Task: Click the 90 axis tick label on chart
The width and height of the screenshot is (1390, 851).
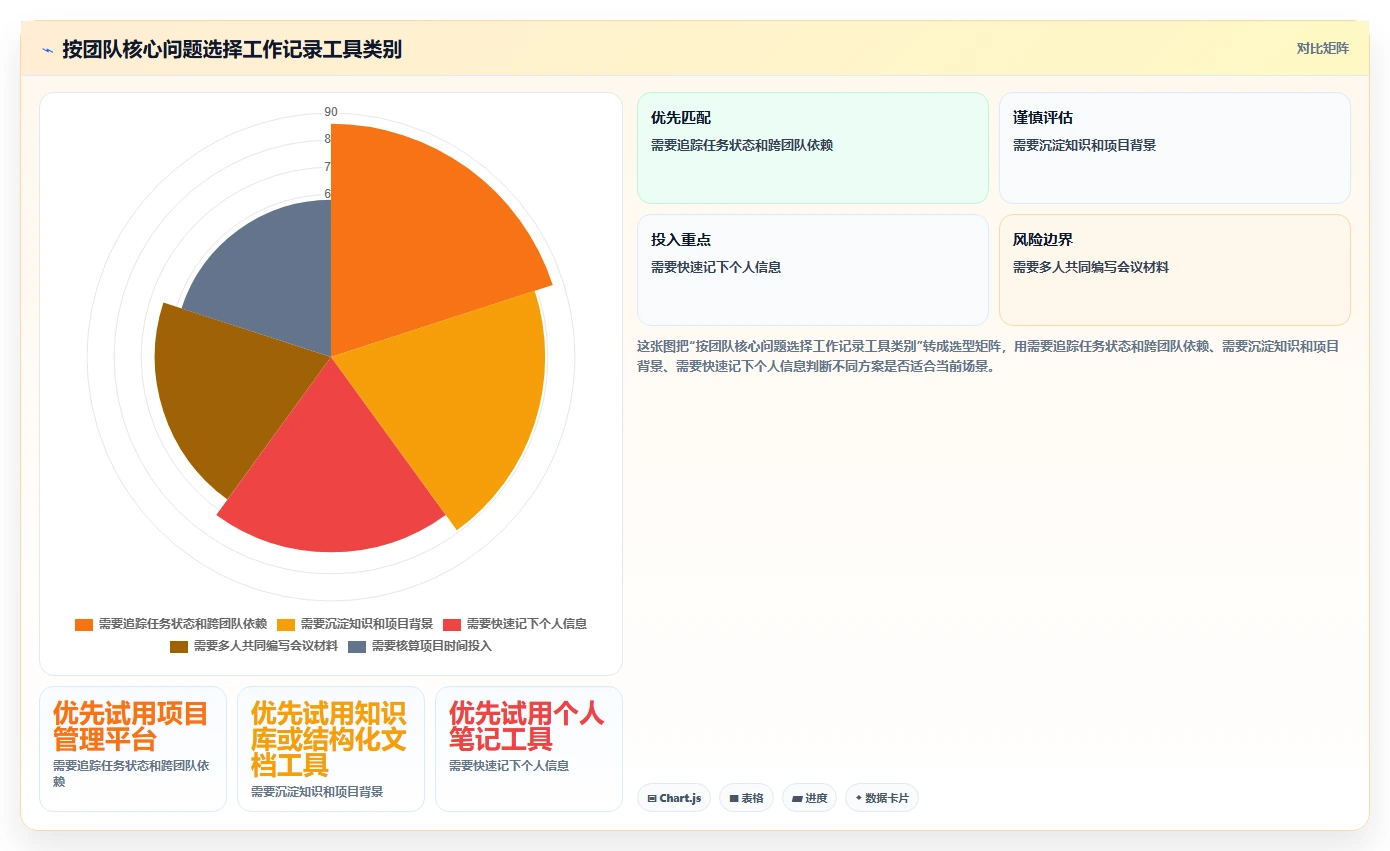Action: [x=331, y=112]
